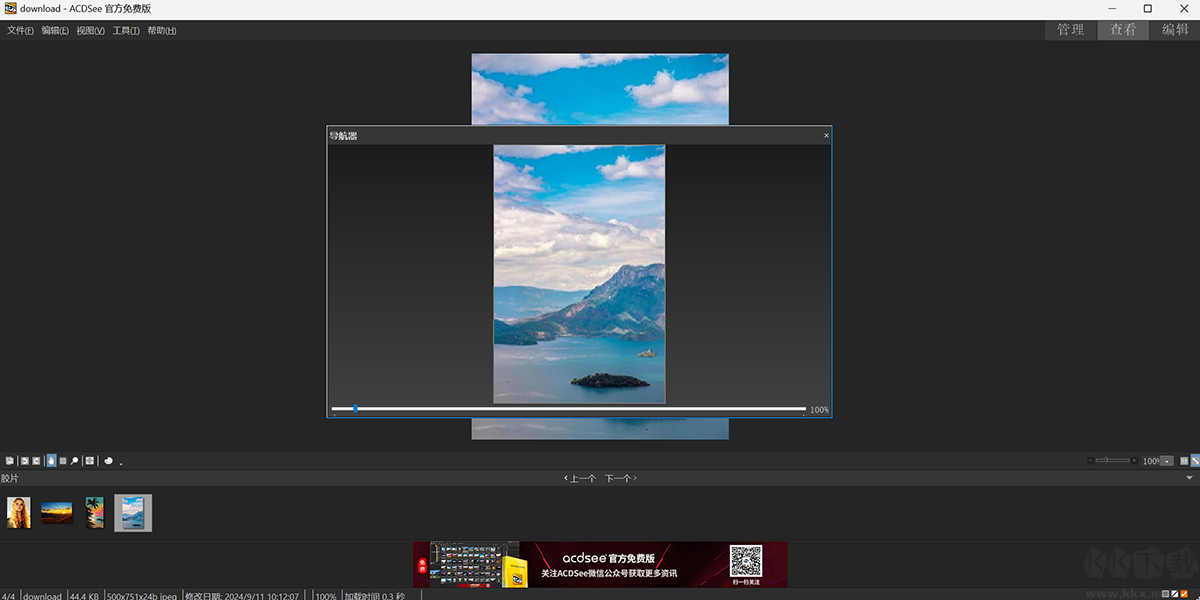This screenshot has width=1200, height=600.
Task: Click the gray status bar icon
Action: click(1165, 595)
